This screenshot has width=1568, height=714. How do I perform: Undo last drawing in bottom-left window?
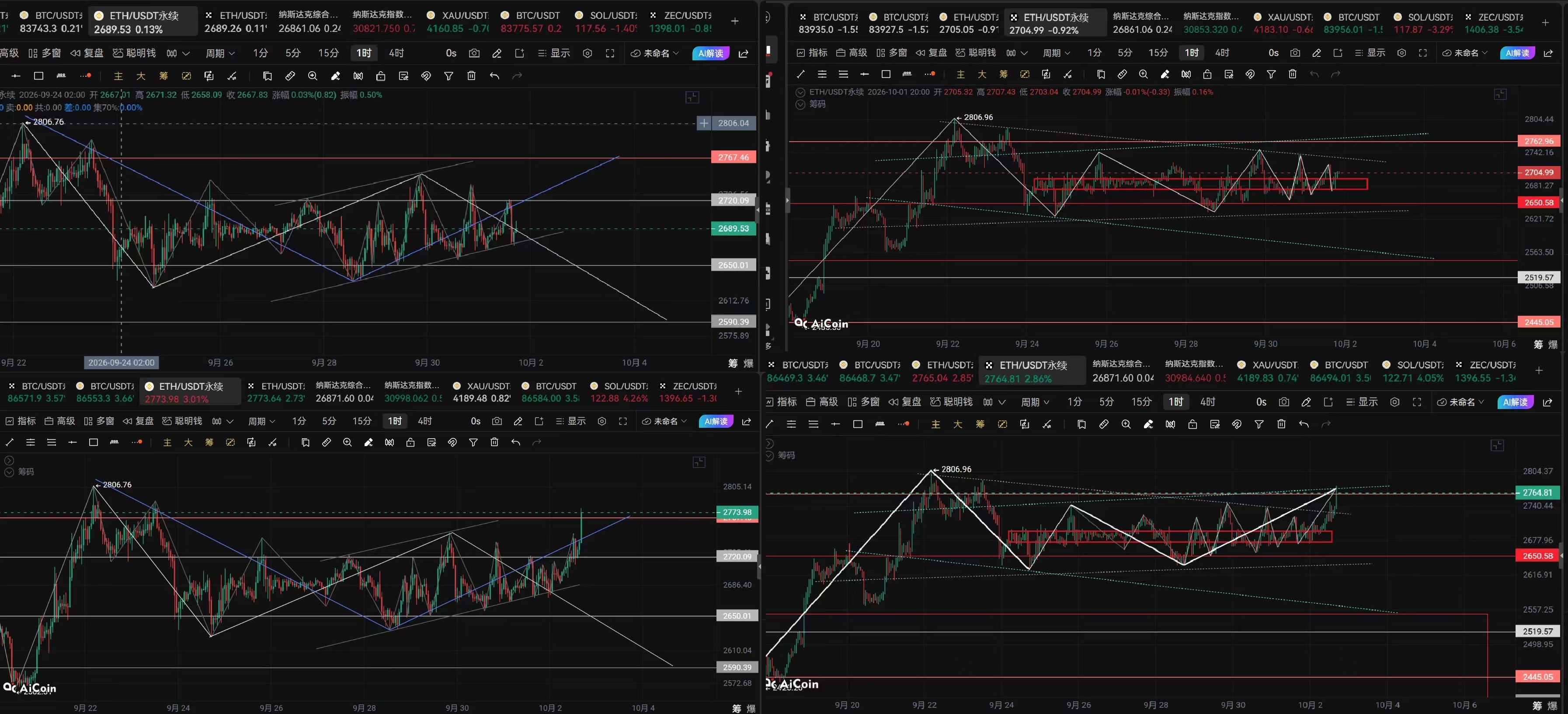point(516,443)
